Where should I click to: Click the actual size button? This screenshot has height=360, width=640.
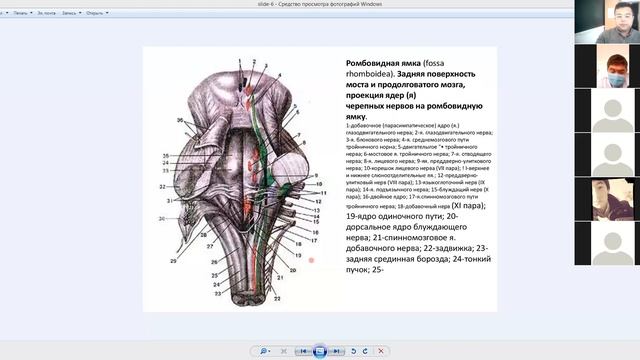coord(284,351)
